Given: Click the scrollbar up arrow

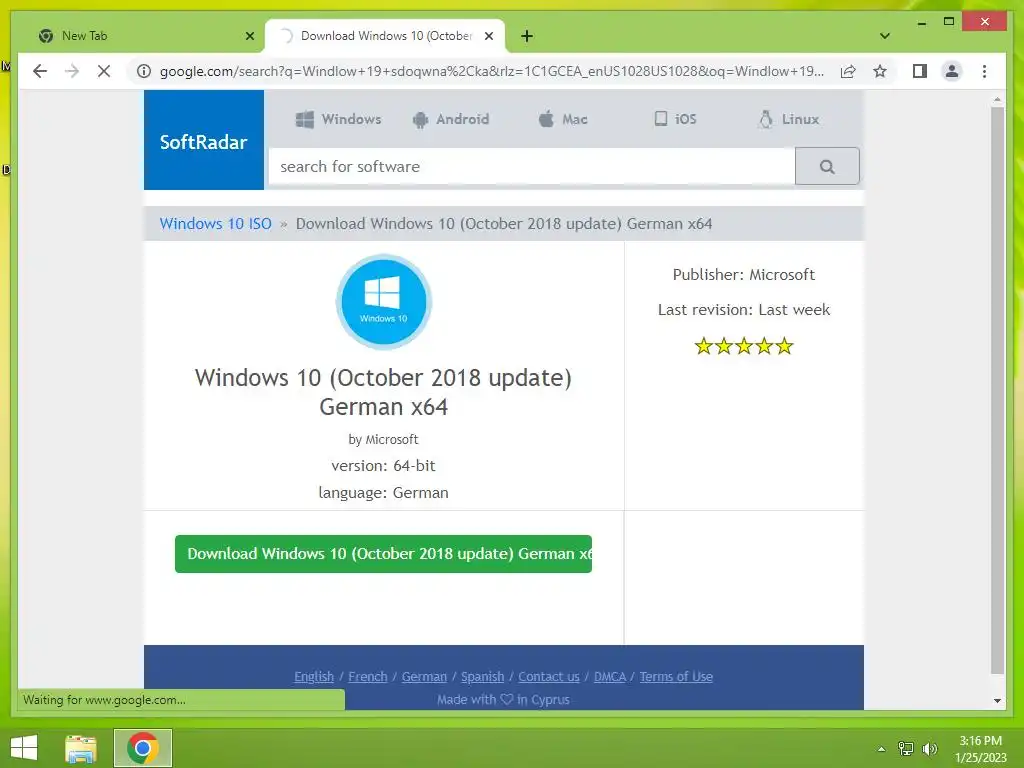Looking at the screenshot, I should [997, 99].
